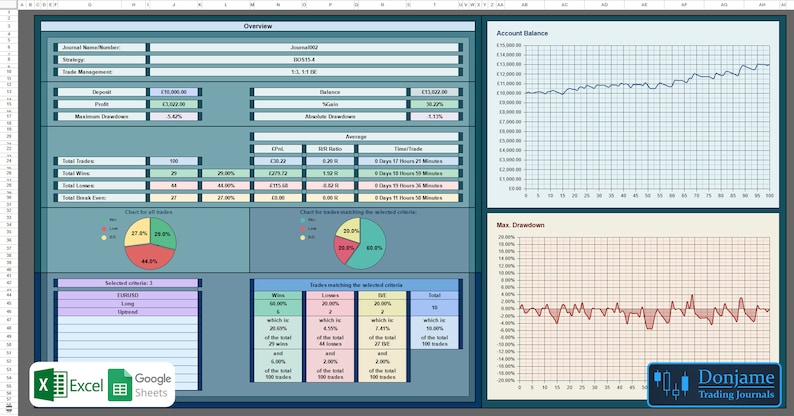Select the matching total trades cell 10
Screen dimensions: 794x416
click(x=434, y=308)
